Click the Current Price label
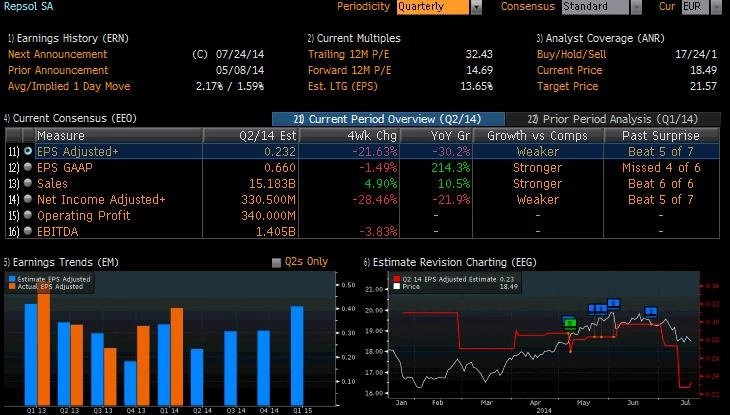730x415 pixels. [569, 70]
